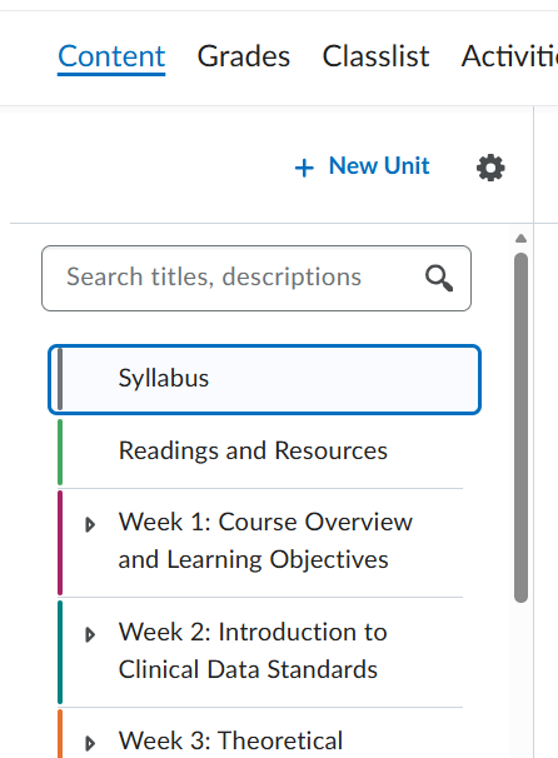The height and width of the screenshot is (758, 558).
Task: Go to the Classlist tab
Action: pyautogui.click(x=376, y=57)
